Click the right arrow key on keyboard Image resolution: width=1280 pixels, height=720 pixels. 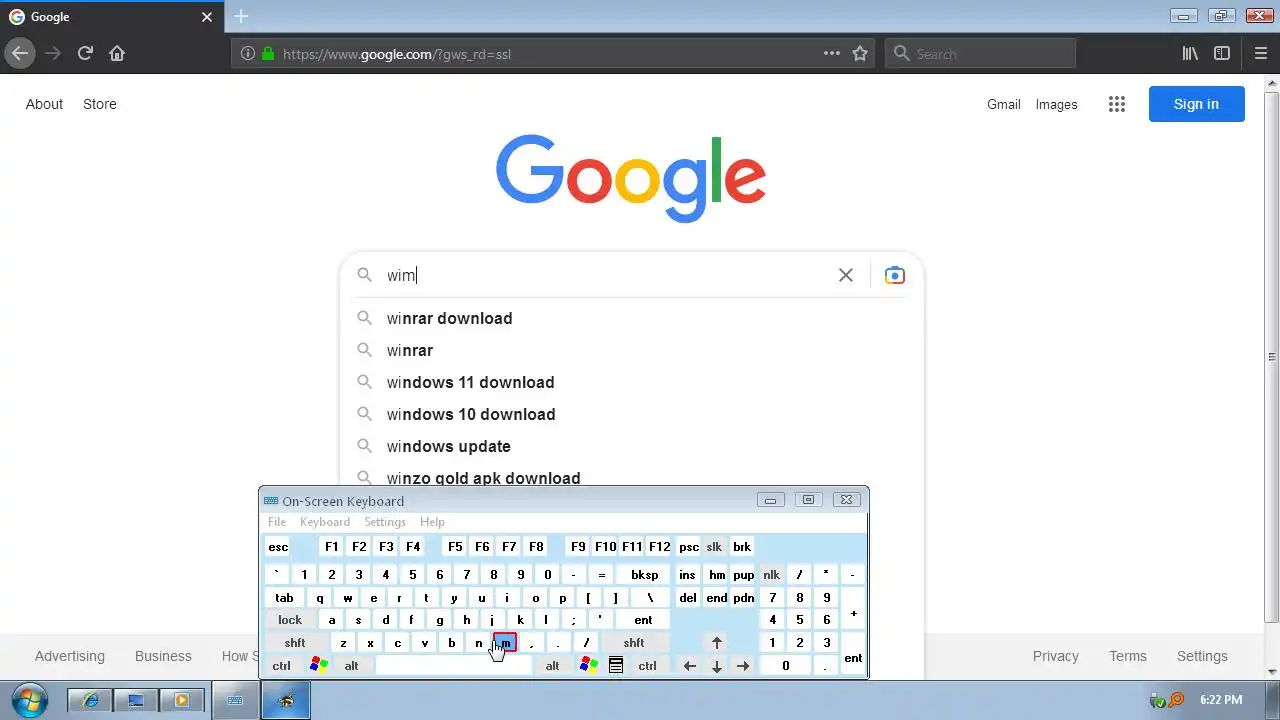[x=743, y=666]
